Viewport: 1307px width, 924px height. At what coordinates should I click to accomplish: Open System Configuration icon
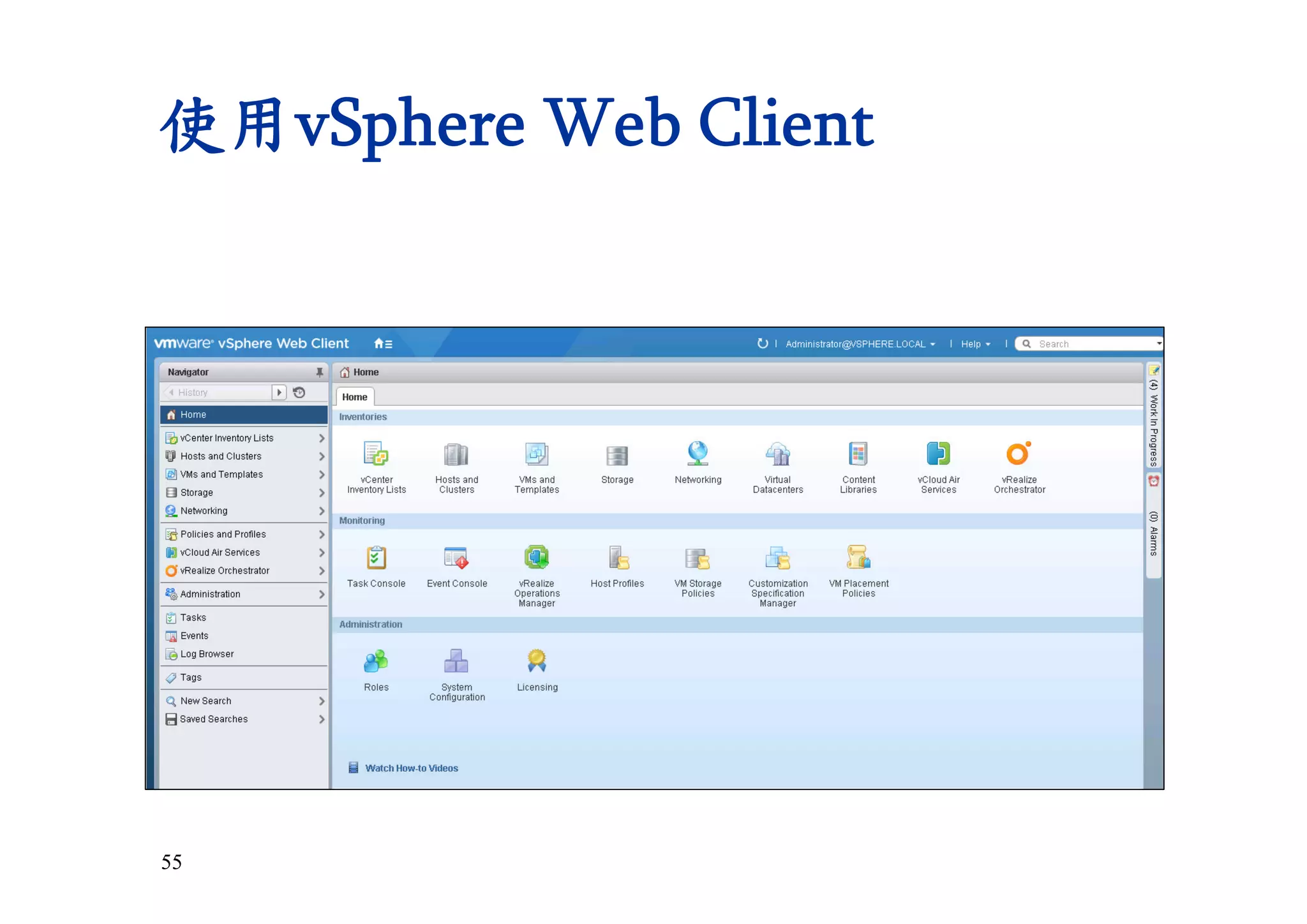456,661
